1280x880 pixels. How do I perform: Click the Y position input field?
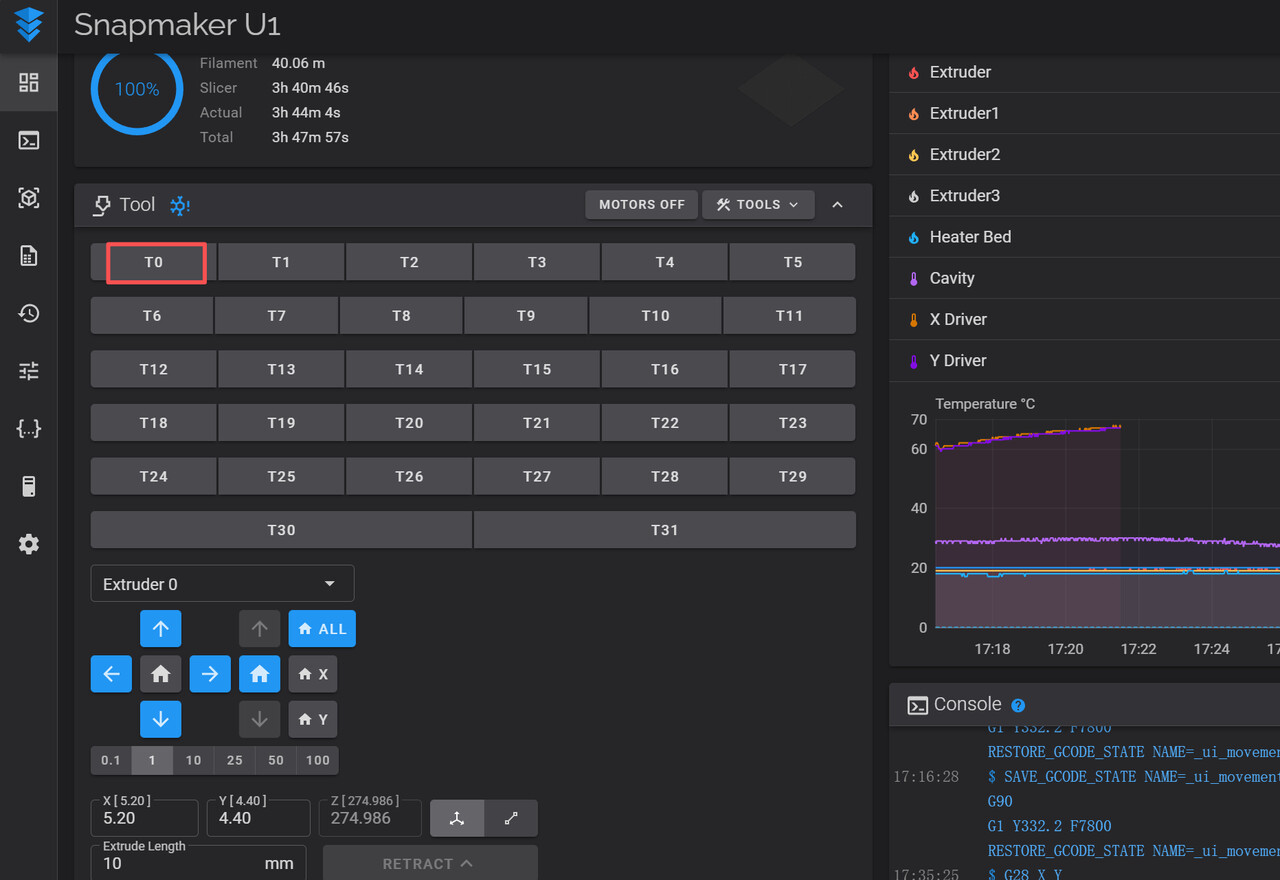(258, 818)
